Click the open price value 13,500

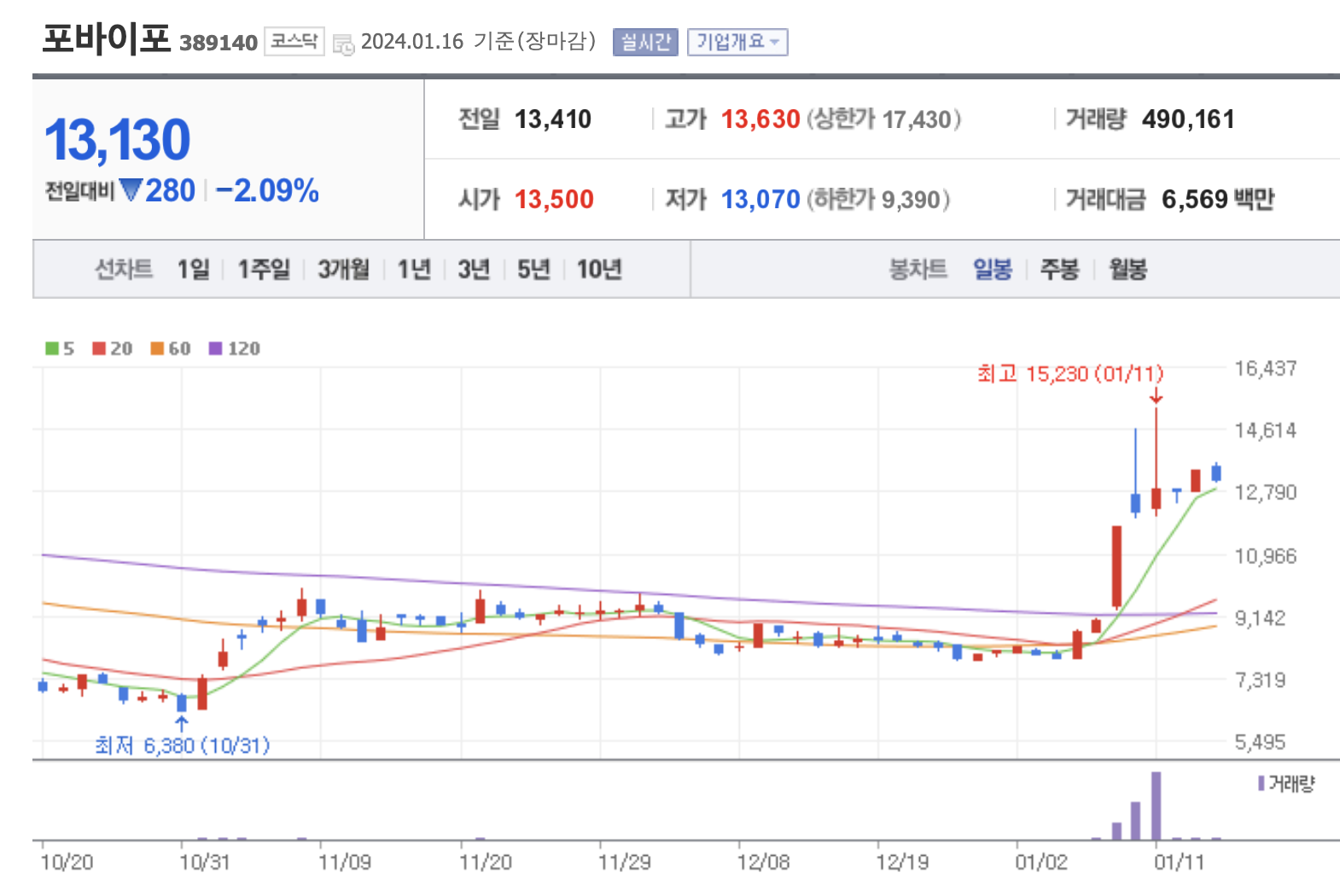[554, 200]
